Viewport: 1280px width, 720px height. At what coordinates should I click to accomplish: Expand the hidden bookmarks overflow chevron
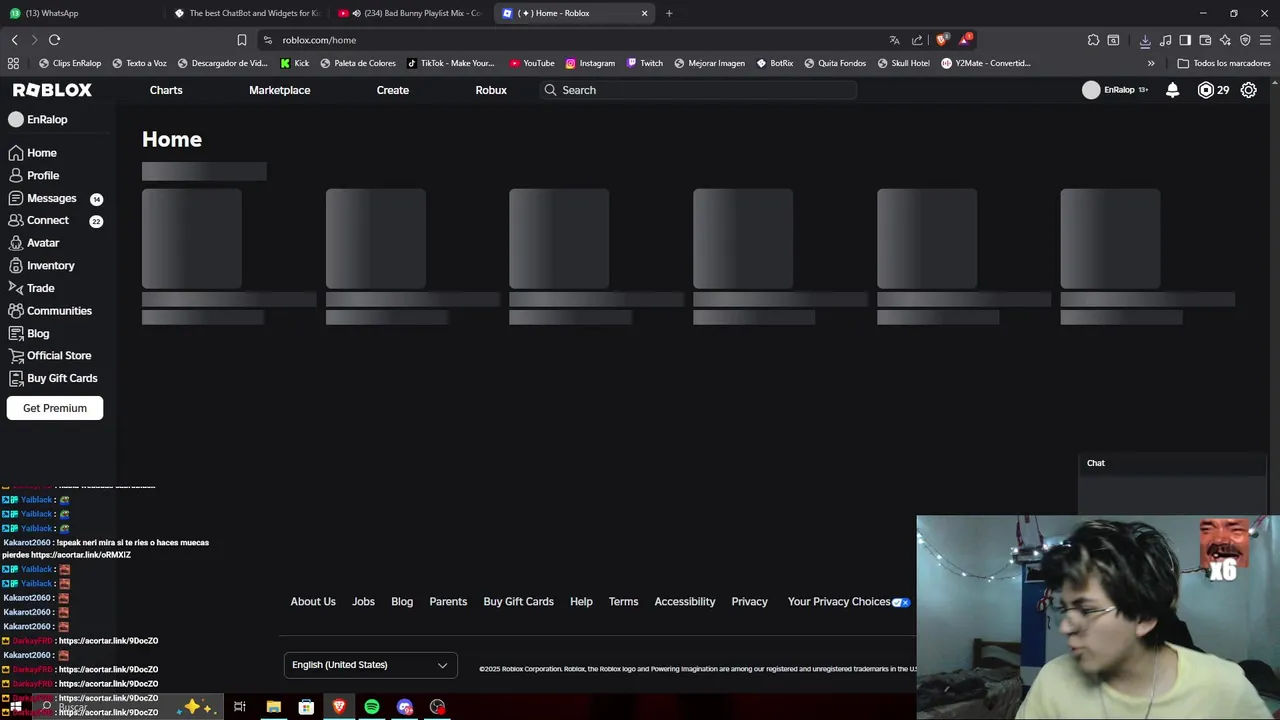pyautogui.click(x=1151, y=63)
